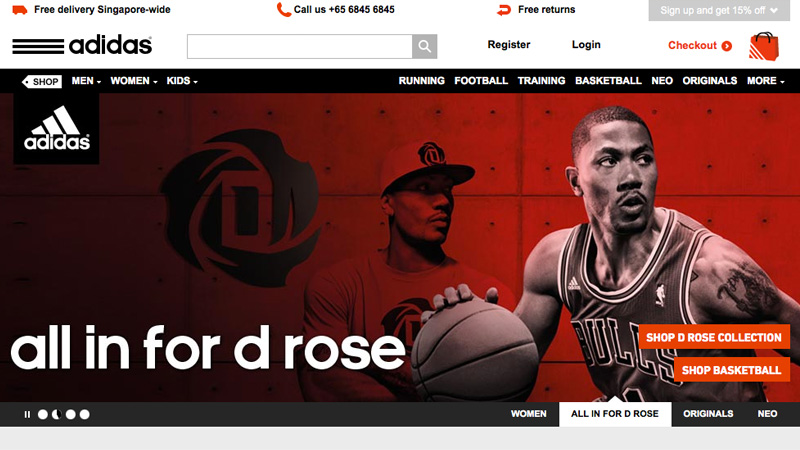Open the TRAINING category

pyautogui.click(x=541, y=81)
